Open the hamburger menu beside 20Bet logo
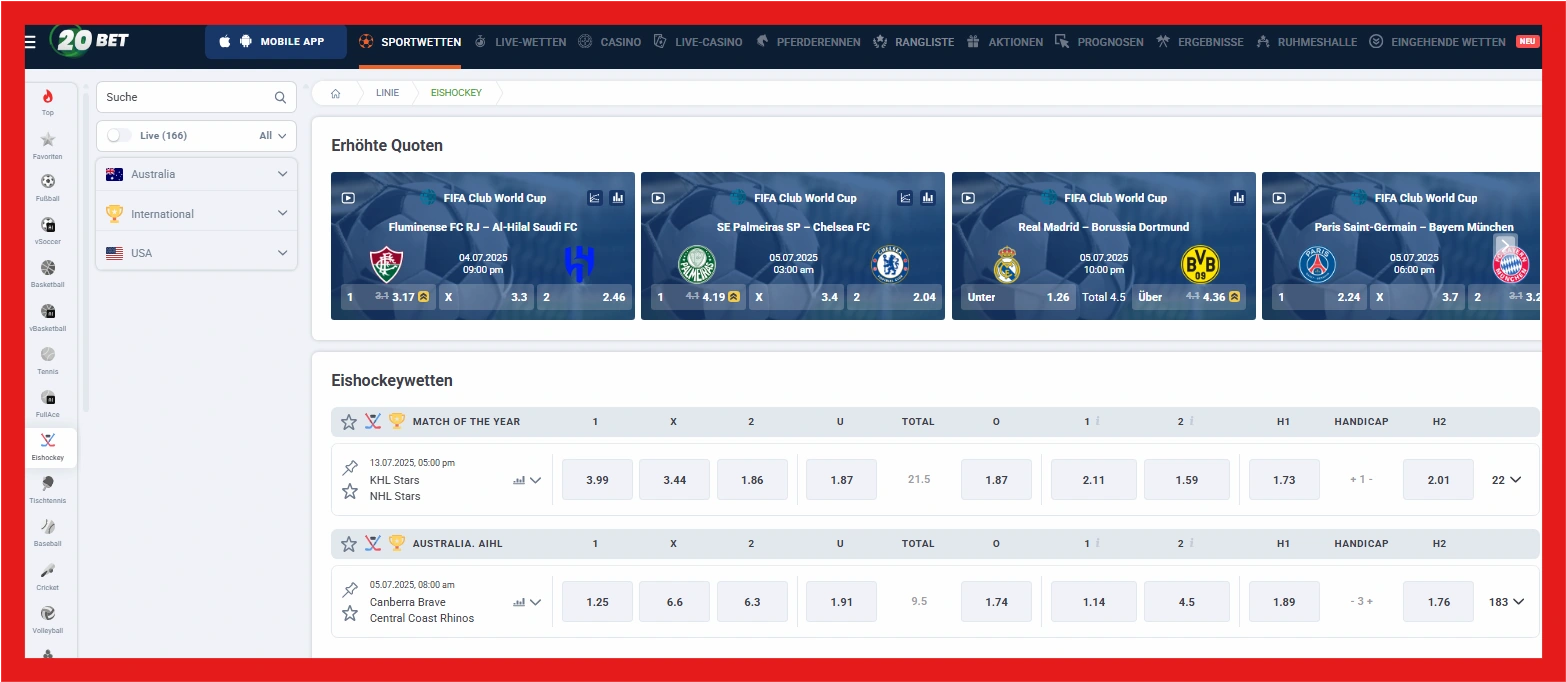1566x682 pixels. 30,42
